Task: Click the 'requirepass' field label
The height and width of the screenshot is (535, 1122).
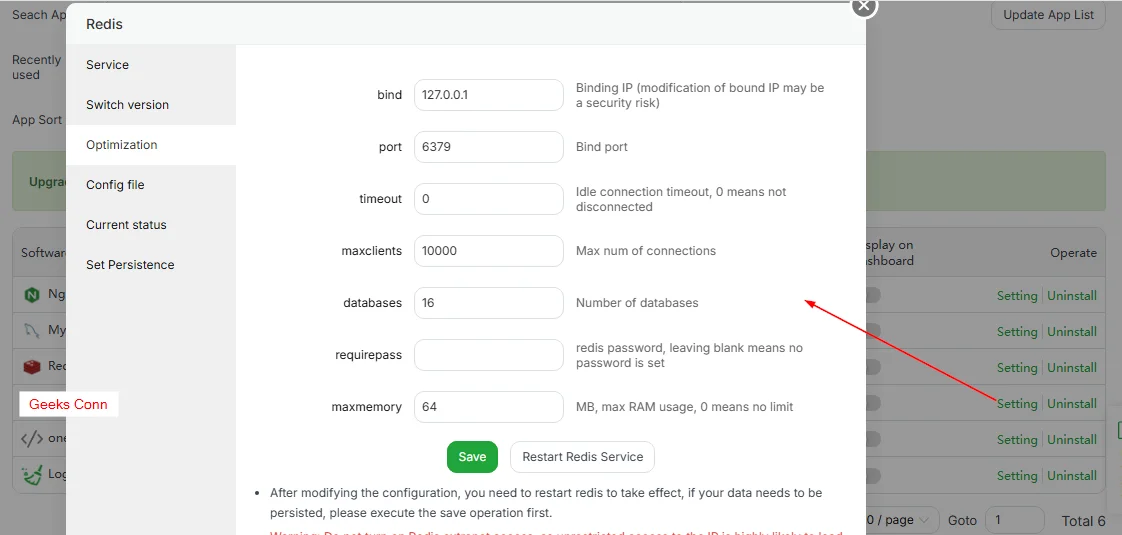Action: (369, 355)
